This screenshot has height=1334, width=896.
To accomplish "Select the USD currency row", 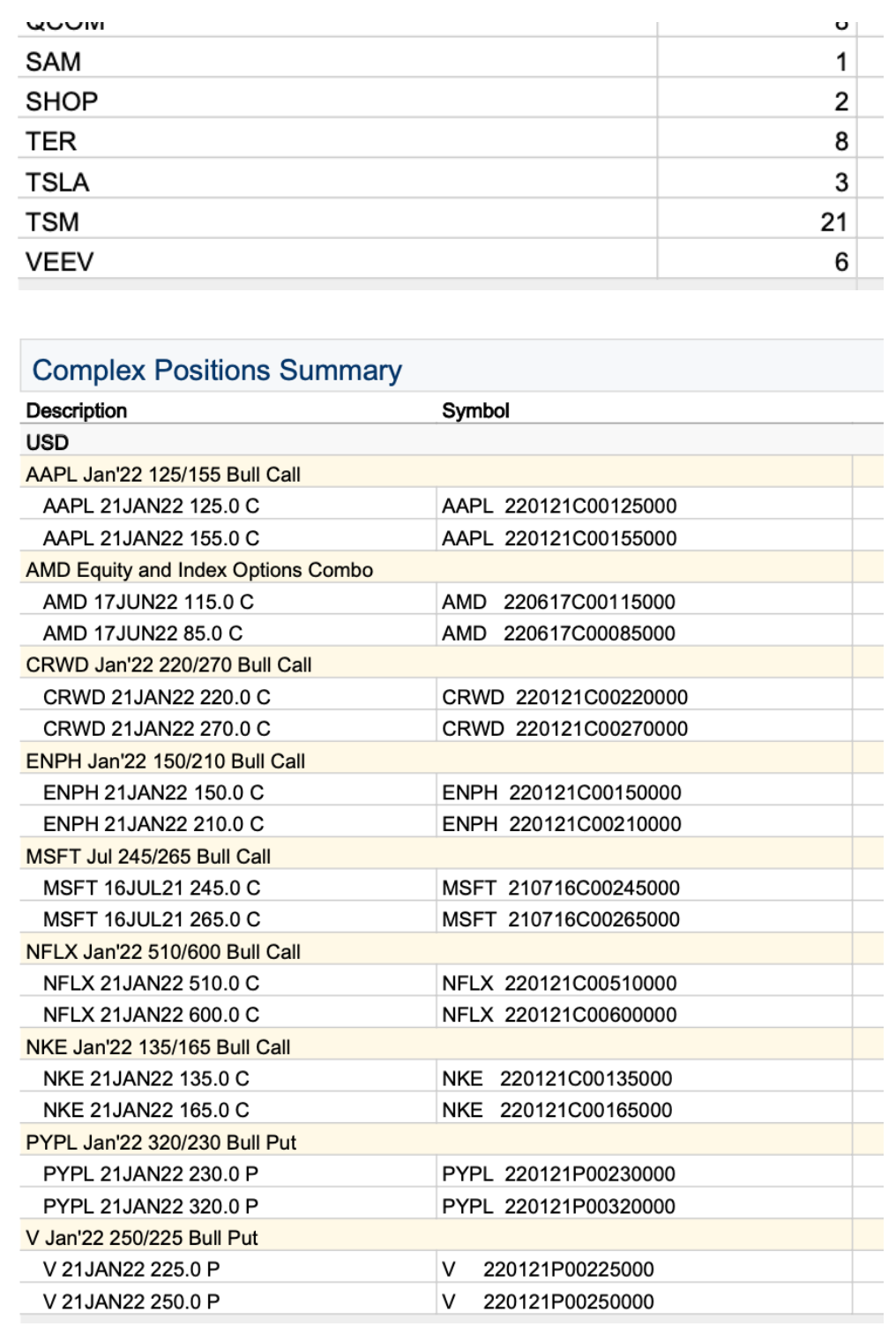I will click(x=48, y=443).
